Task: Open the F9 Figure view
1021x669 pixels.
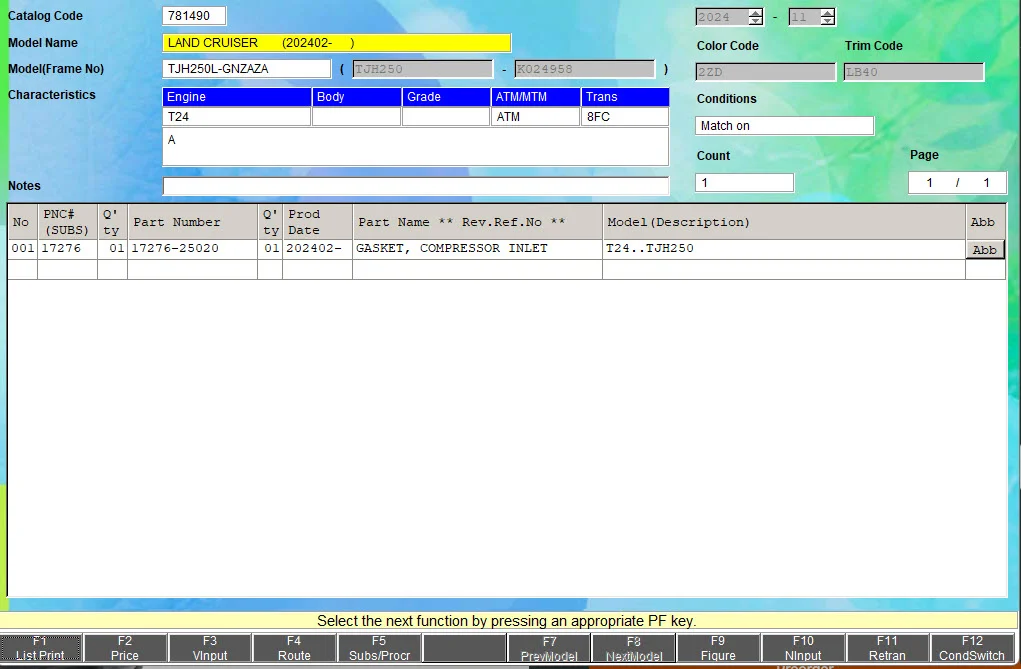Action: (x=718, y=648)
